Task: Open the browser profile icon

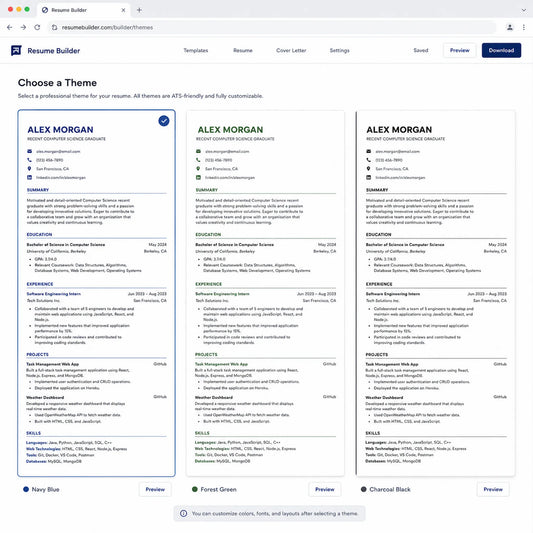Action: point(510,28)
